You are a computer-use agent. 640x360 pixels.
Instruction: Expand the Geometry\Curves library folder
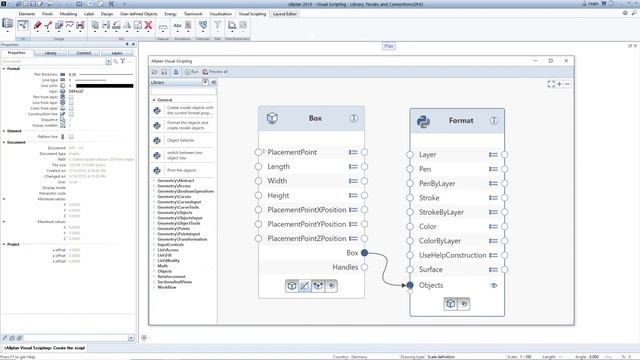coord(154,196)
